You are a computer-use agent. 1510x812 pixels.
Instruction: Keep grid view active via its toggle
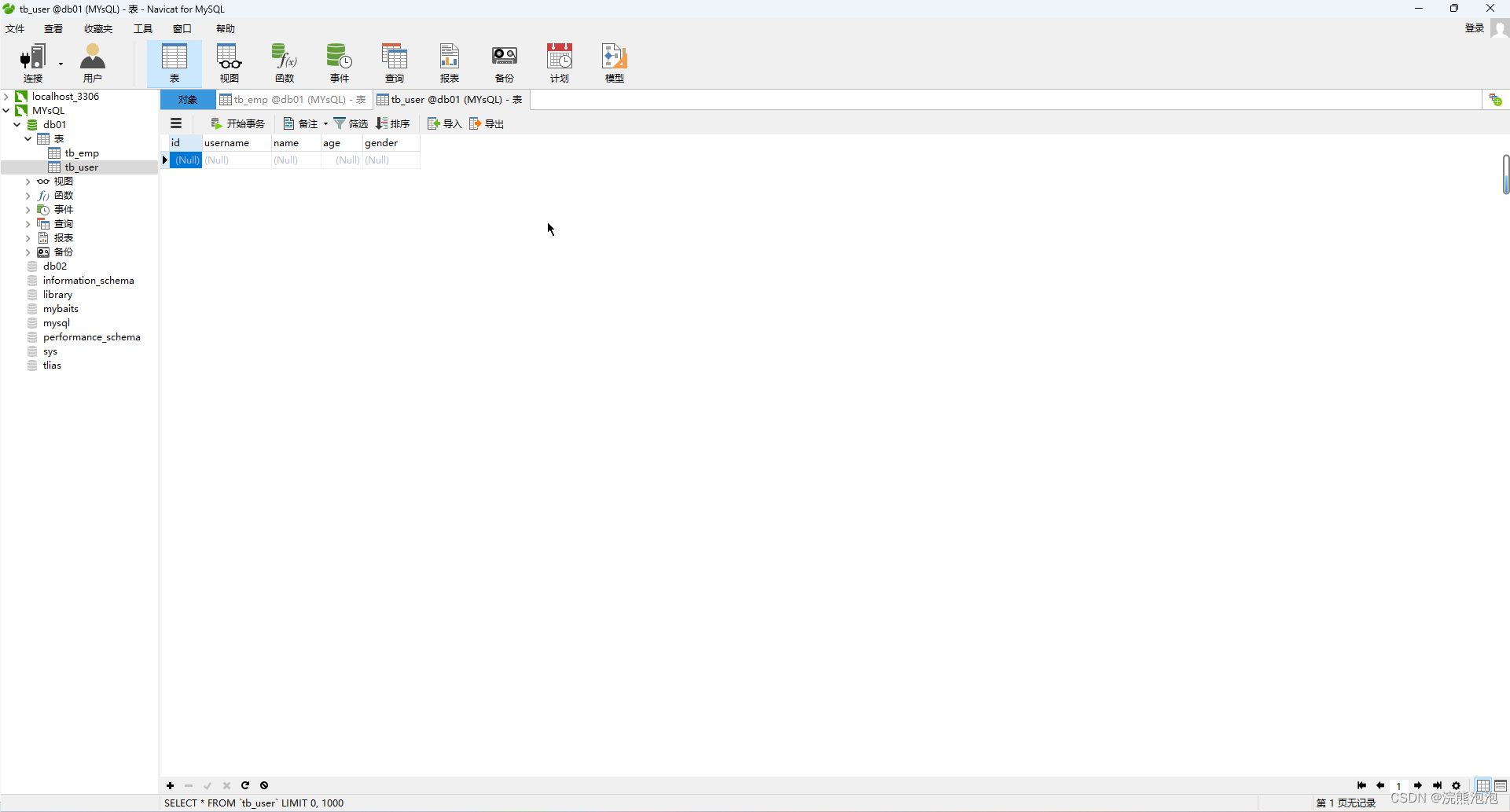(x=1482, y=785)
